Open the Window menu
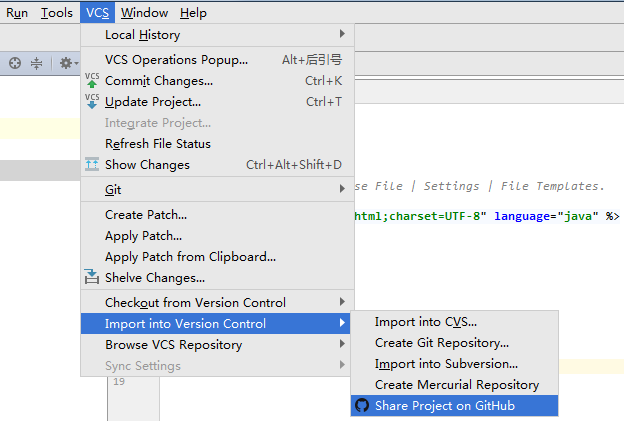The image size is (624, 421). (144, 13)
